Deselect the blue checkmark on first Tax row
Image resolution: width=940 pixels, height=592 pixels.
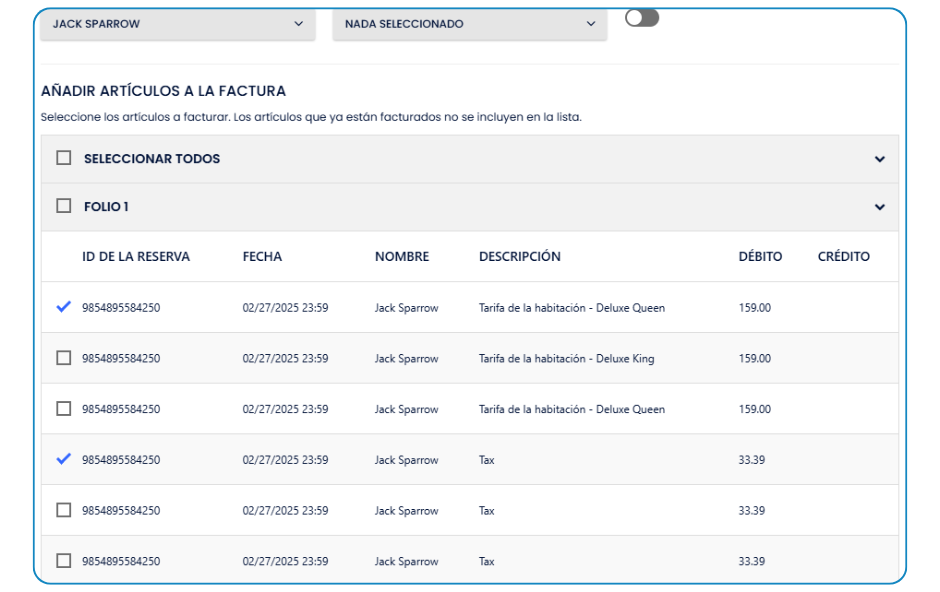pyautogui.click(x=64, y=459)
